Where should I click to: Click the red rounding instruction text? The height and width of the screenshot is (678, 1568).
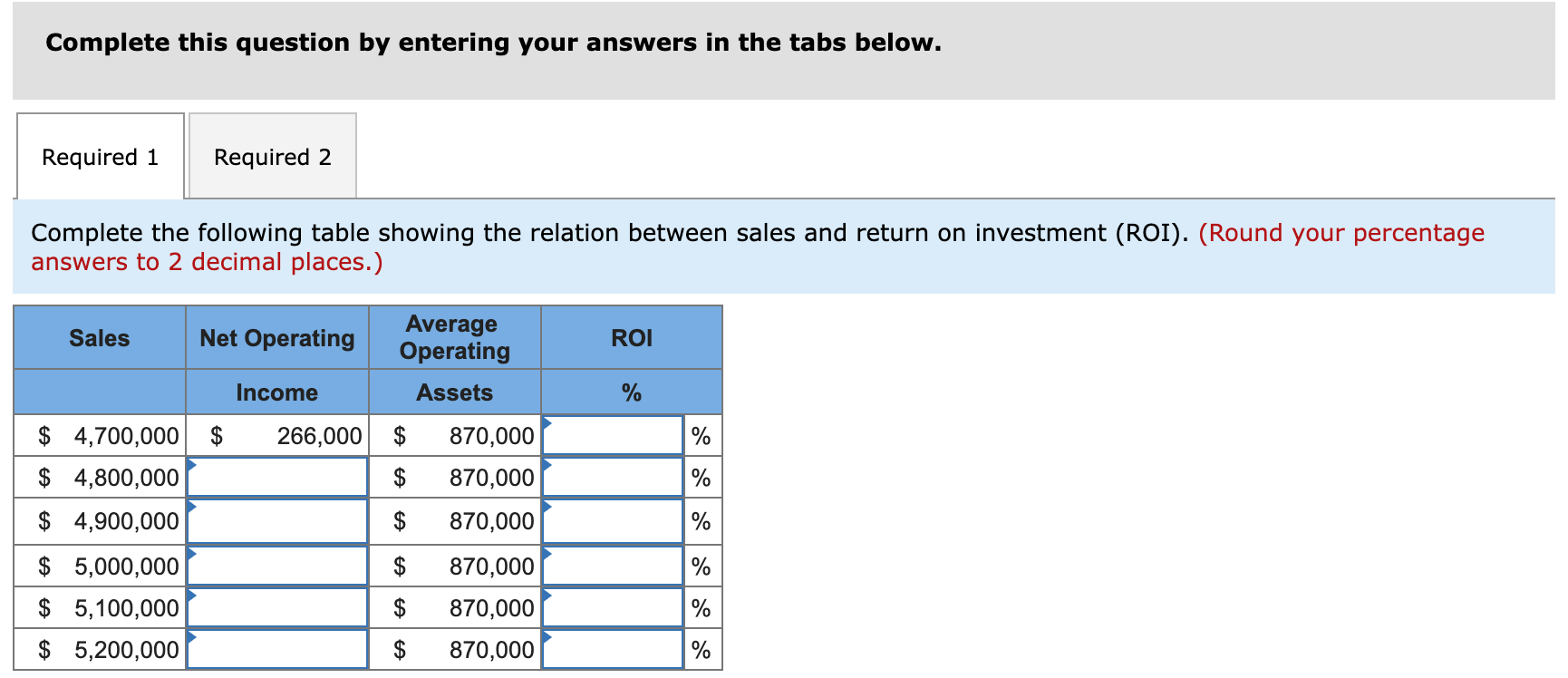tap(1340, 233)
